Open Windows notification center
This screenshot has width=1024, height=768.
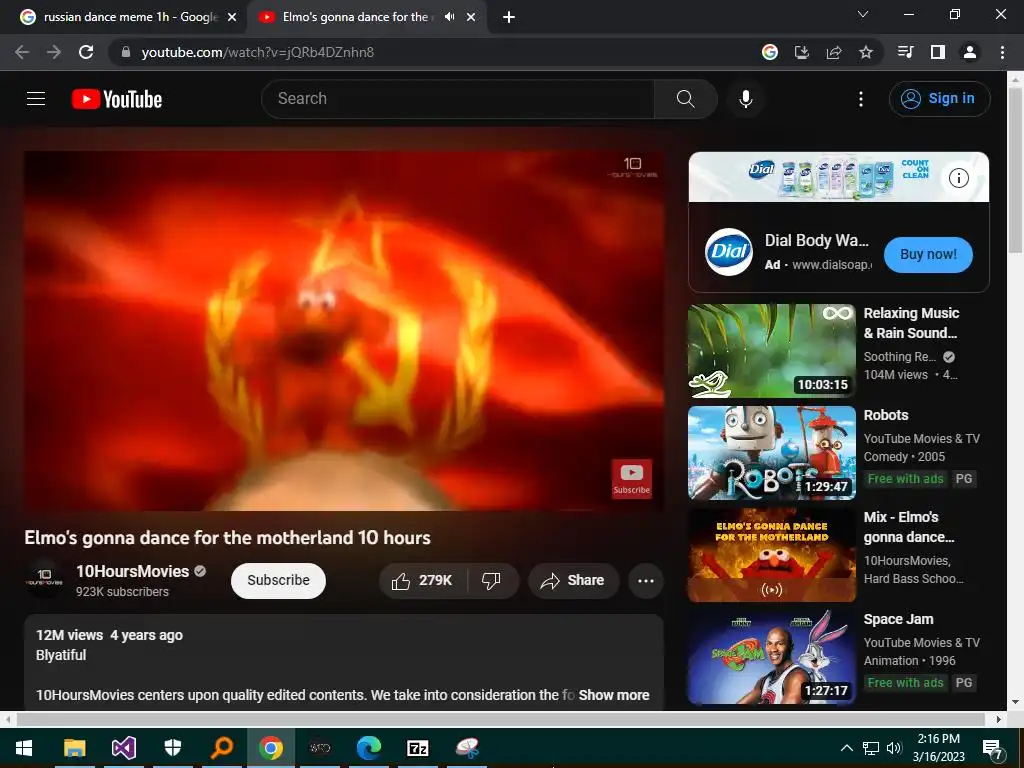click(x=993, y=748)
